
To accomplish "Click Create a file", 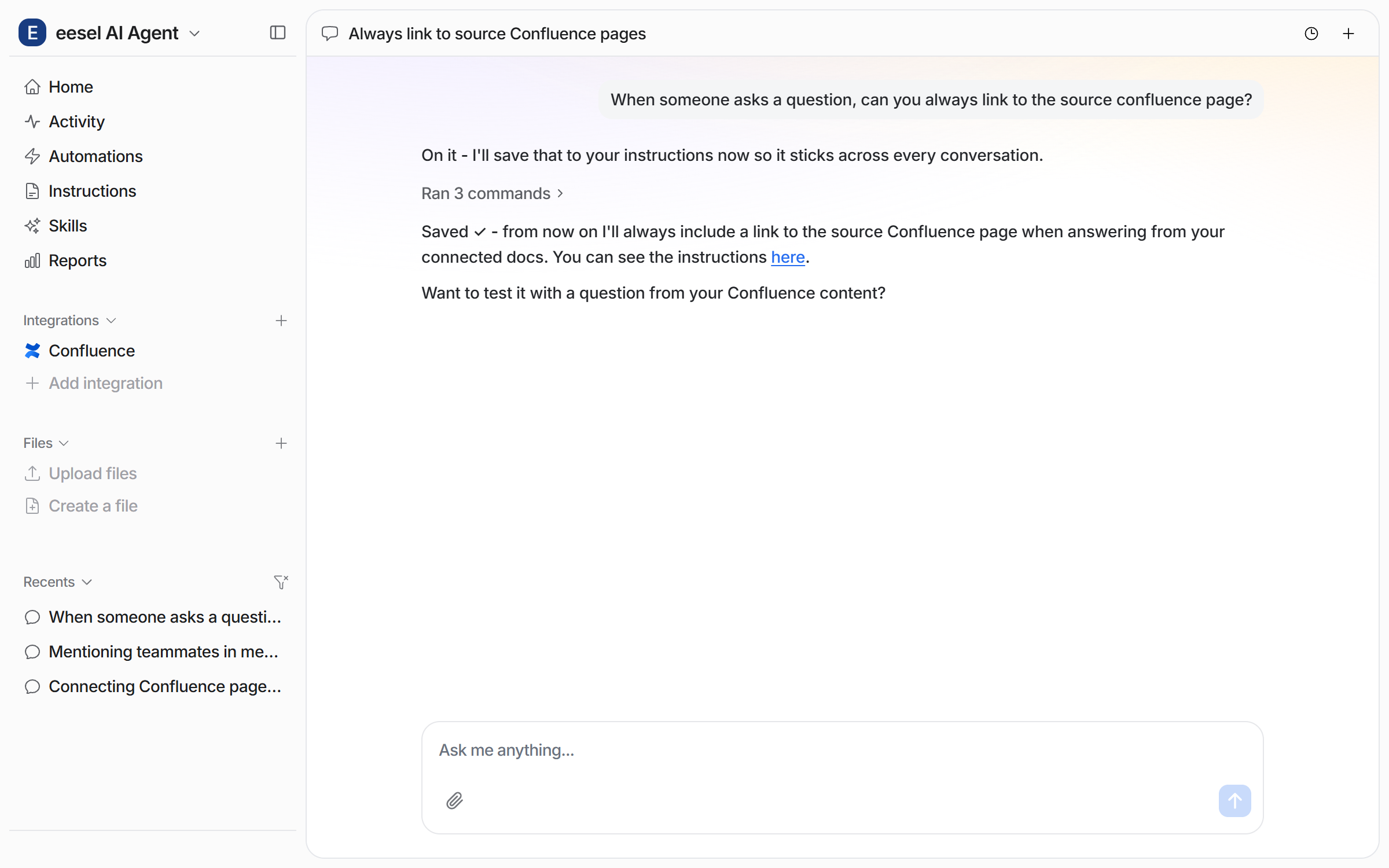I will click(93, 506).
